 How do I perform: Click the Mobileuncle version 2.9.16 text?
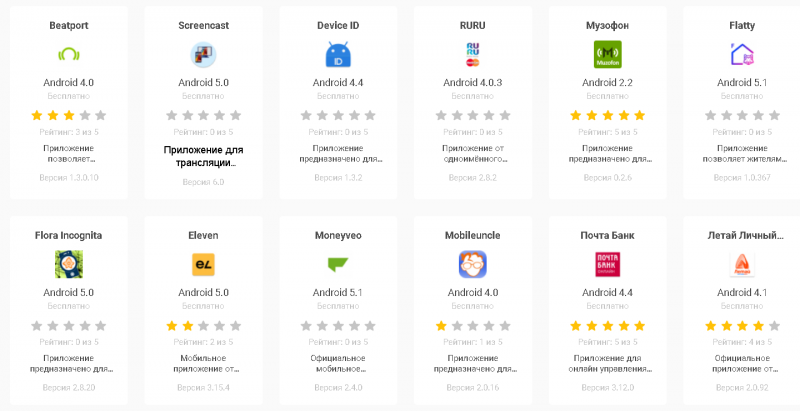[473, 387]
